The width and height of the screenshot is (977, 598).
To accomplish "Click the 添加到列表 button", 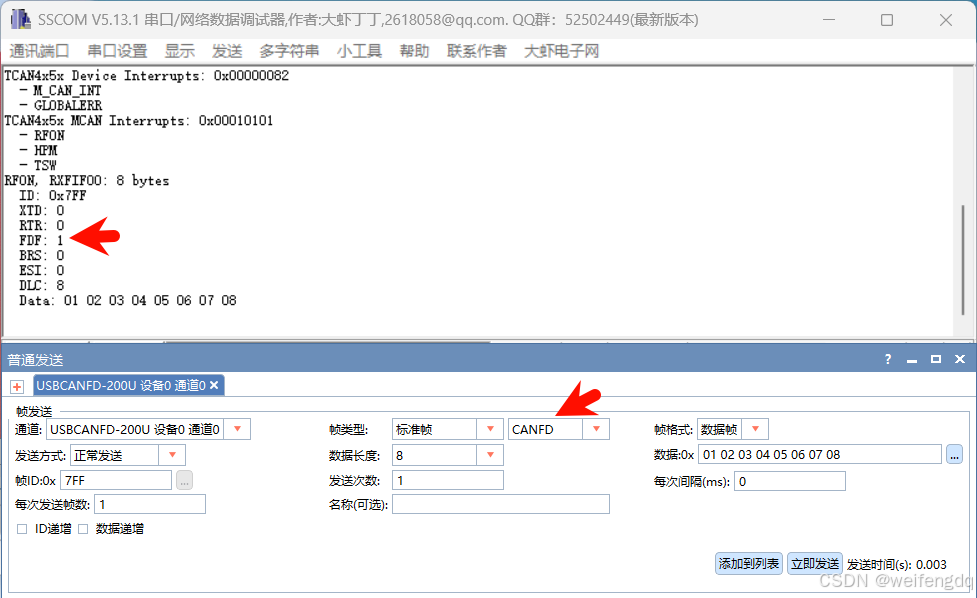I will click(749, 564).
